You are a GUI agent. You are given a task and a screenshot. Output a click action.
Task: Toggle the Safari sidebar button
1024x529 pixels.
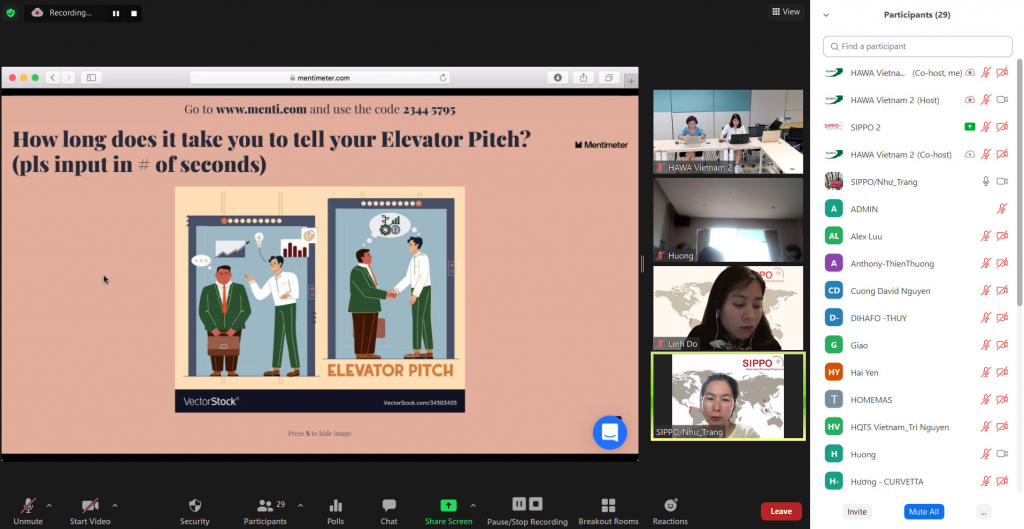click(x=91, y=78)
